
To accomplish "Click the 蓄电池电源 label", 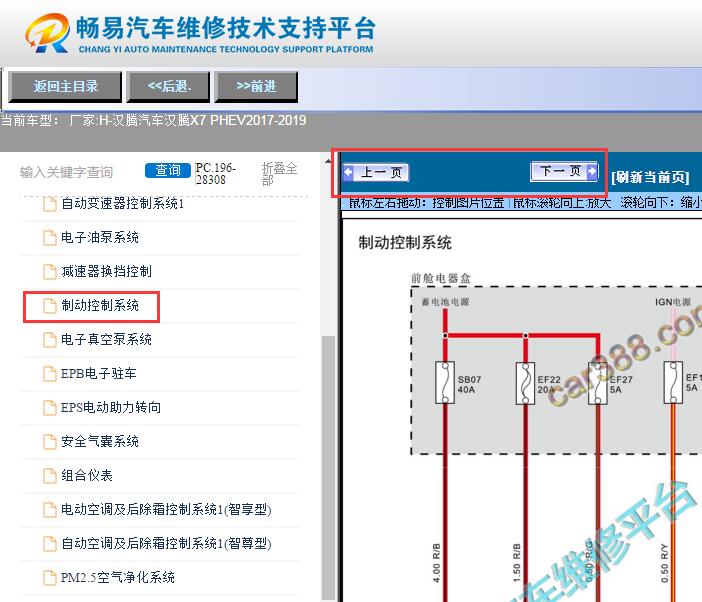I will (445, 302).
